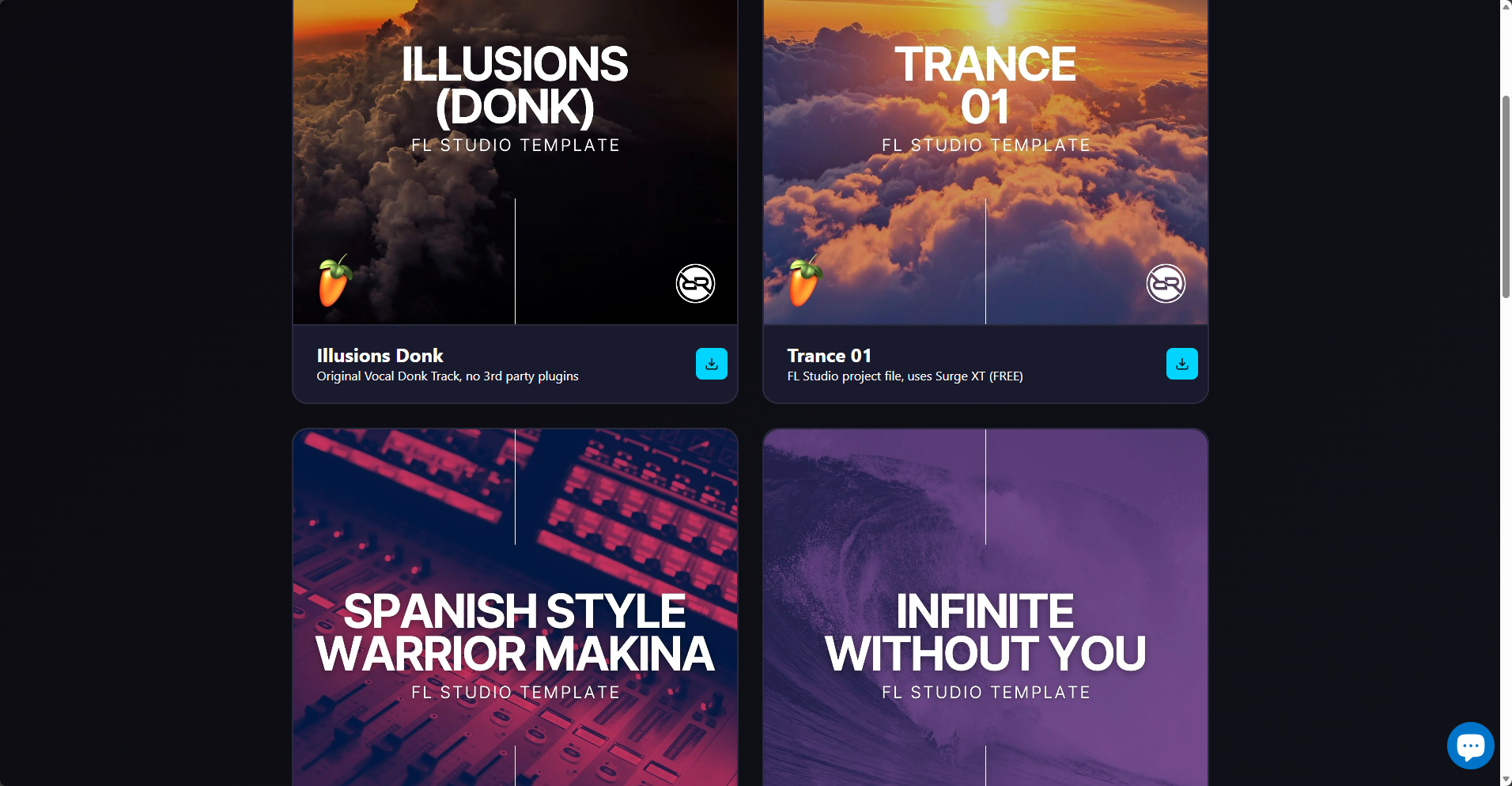Open the Infinite Without You cover
This screenshot has height=786, width=1512.
click(x=985, y=607)
